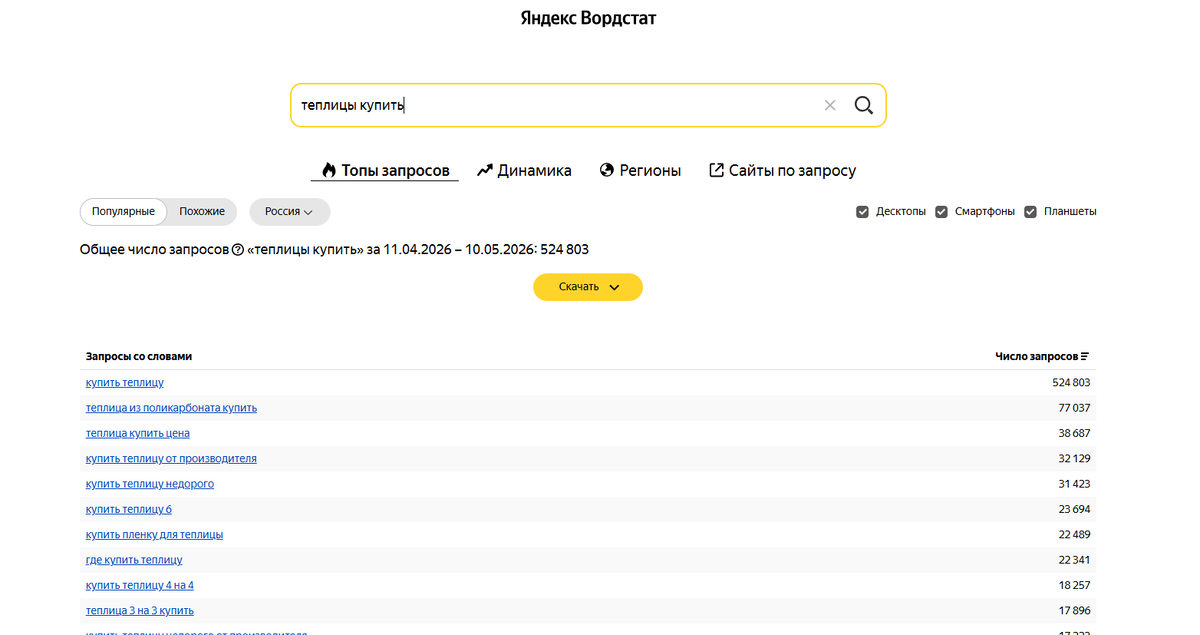This screenshot has width=1200, height=635.
Task: Select the 18 257 count cell
Action: point(1074,585)
